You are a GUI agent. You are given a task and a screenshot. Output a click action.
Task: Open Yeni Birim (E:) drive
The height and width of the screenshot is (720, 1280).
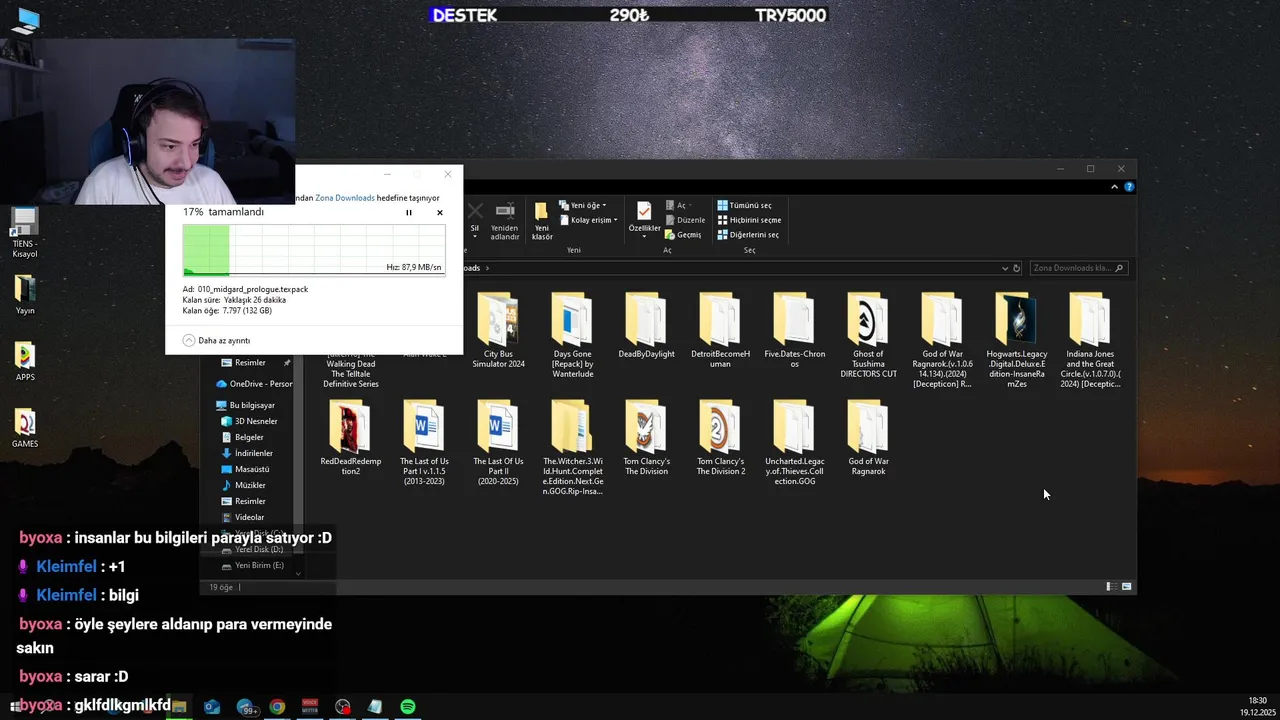point(253,565)
